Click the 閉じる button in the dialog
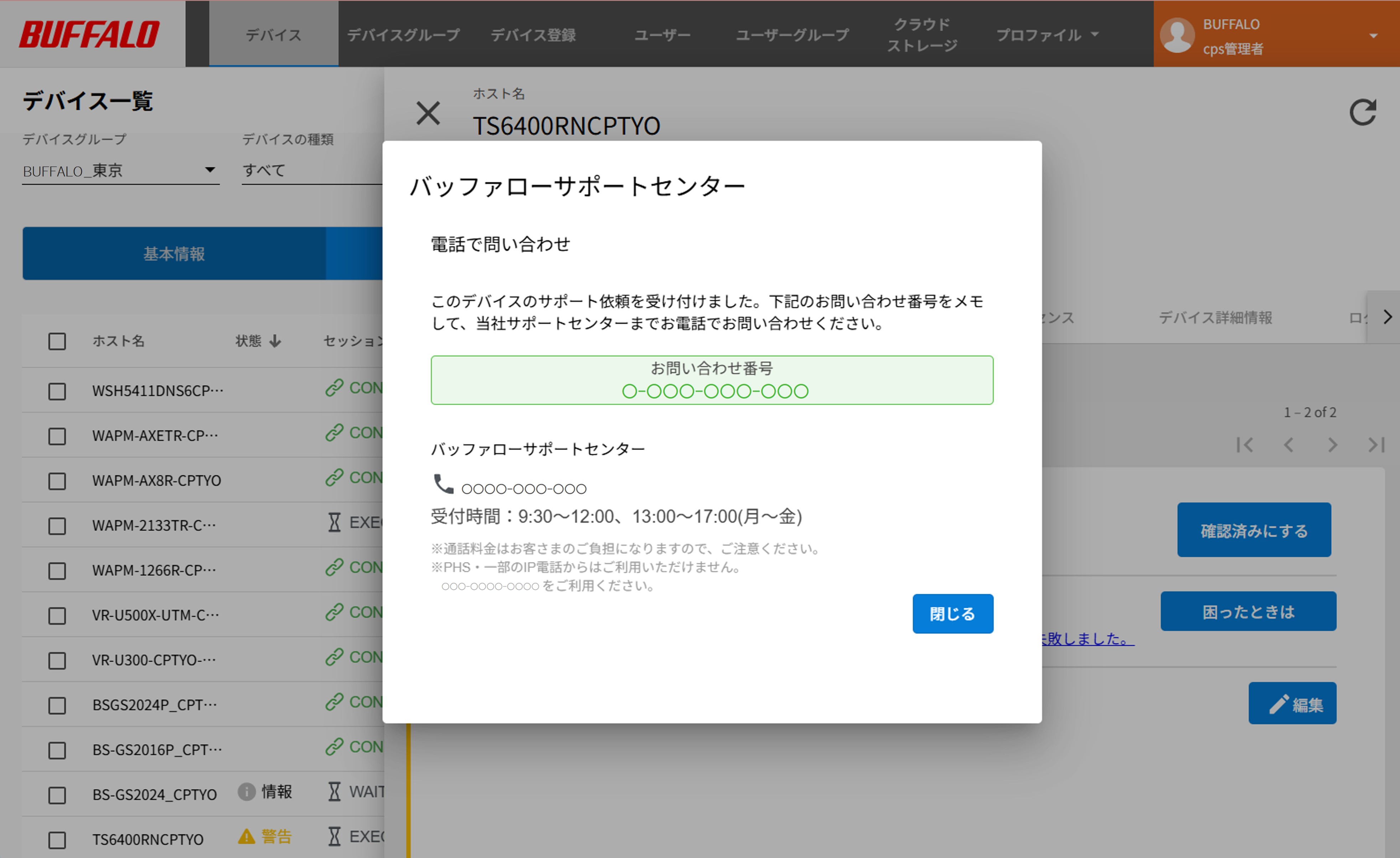The image size is (1400, 858). click(953, 614)
